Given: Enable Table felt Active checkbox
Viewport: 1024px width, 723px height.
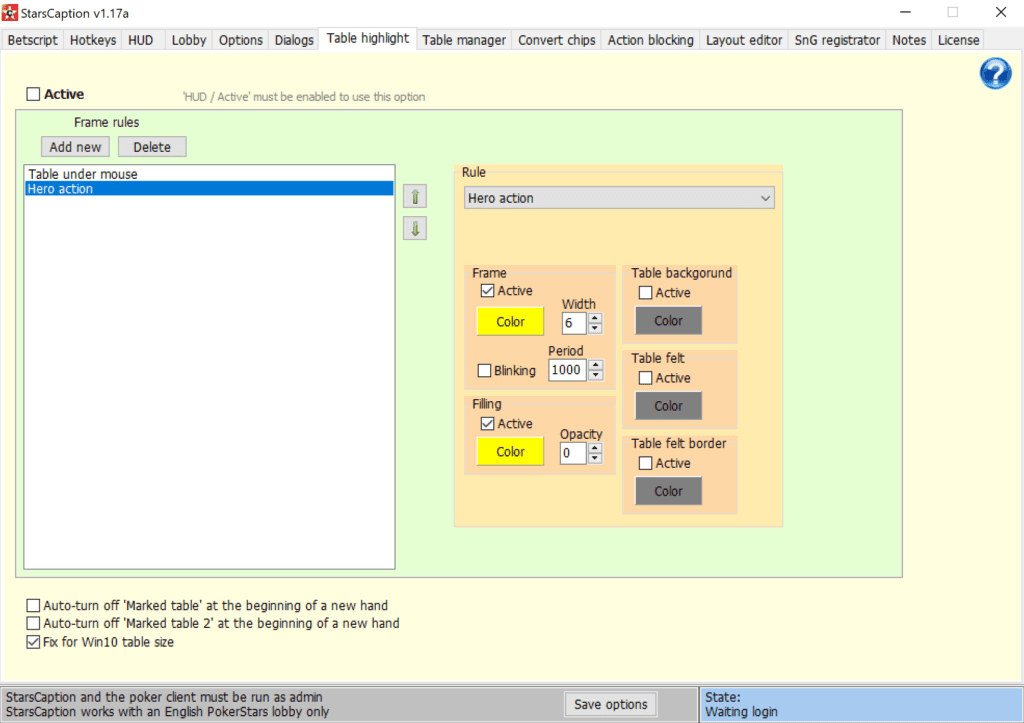Looking at the screenshot, I should (645, 378).
